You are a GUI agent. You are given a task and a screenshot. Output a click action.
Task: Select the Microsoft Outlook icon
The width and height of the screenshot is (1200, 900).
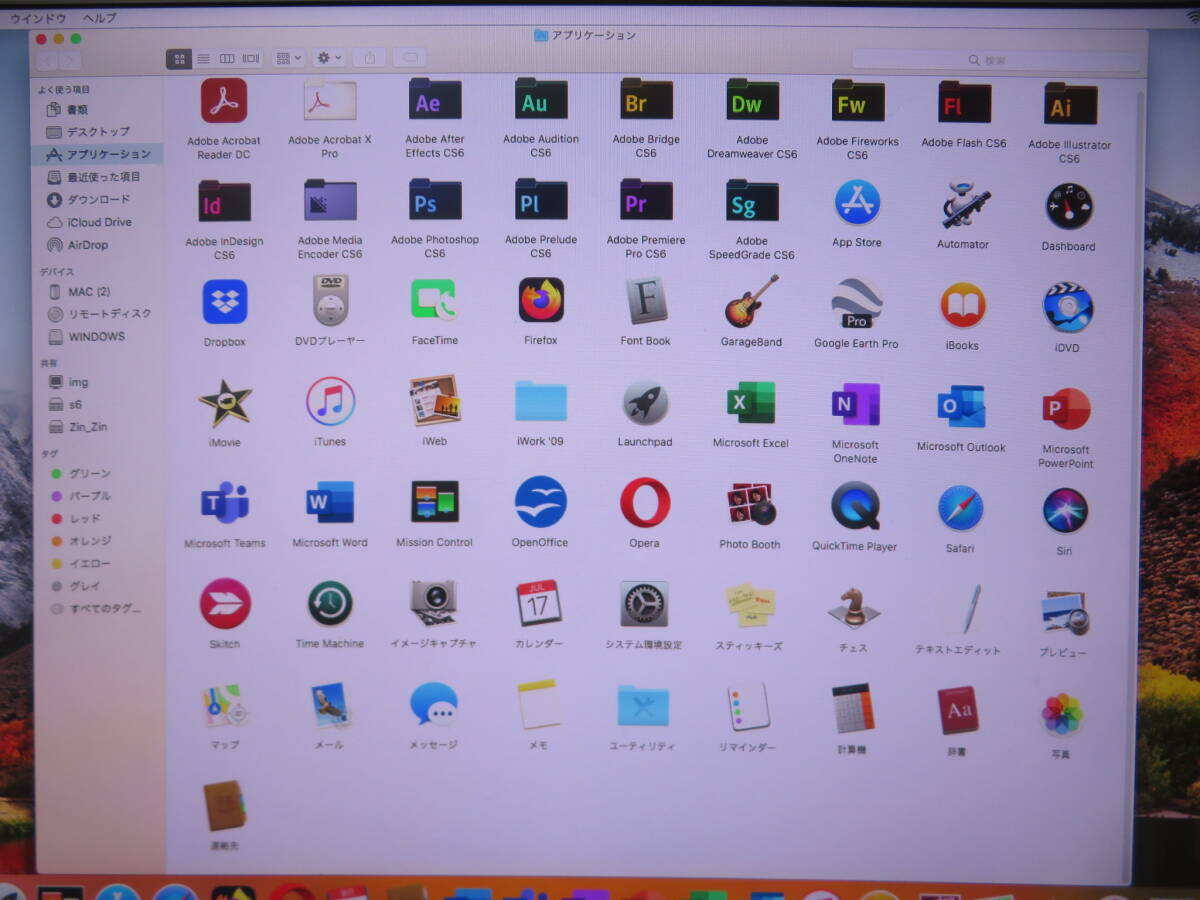(961, 407)
